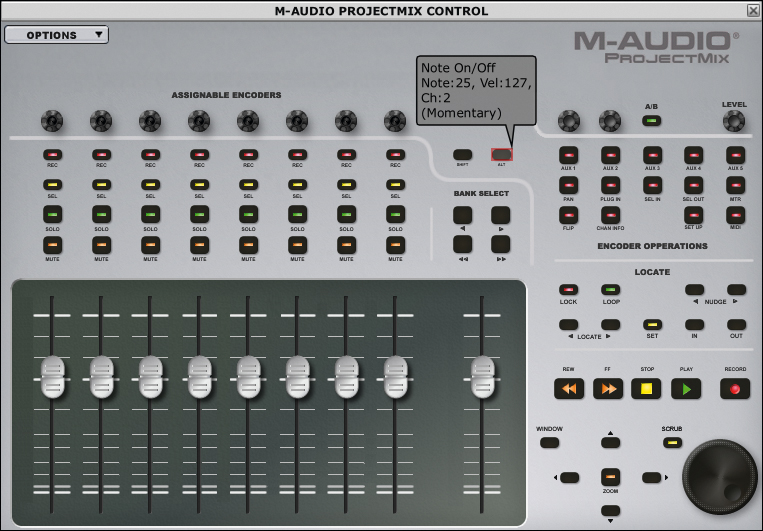
Task: Toggle the A/B button
Action: point(652,120)
